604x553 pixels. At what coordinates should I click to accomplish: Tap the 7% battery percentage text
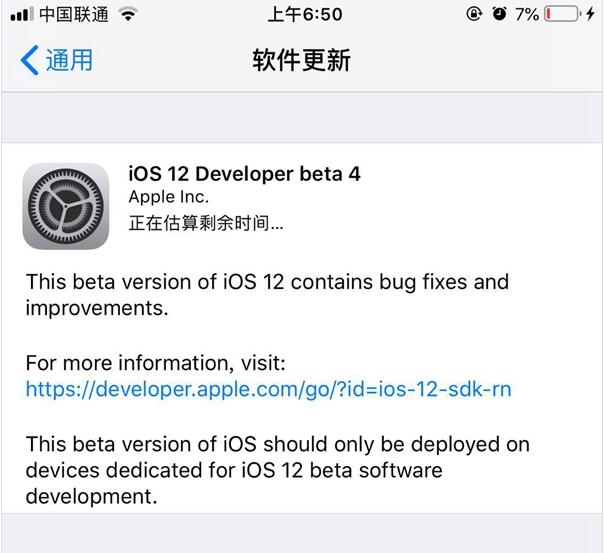click(x=527, y=15)
